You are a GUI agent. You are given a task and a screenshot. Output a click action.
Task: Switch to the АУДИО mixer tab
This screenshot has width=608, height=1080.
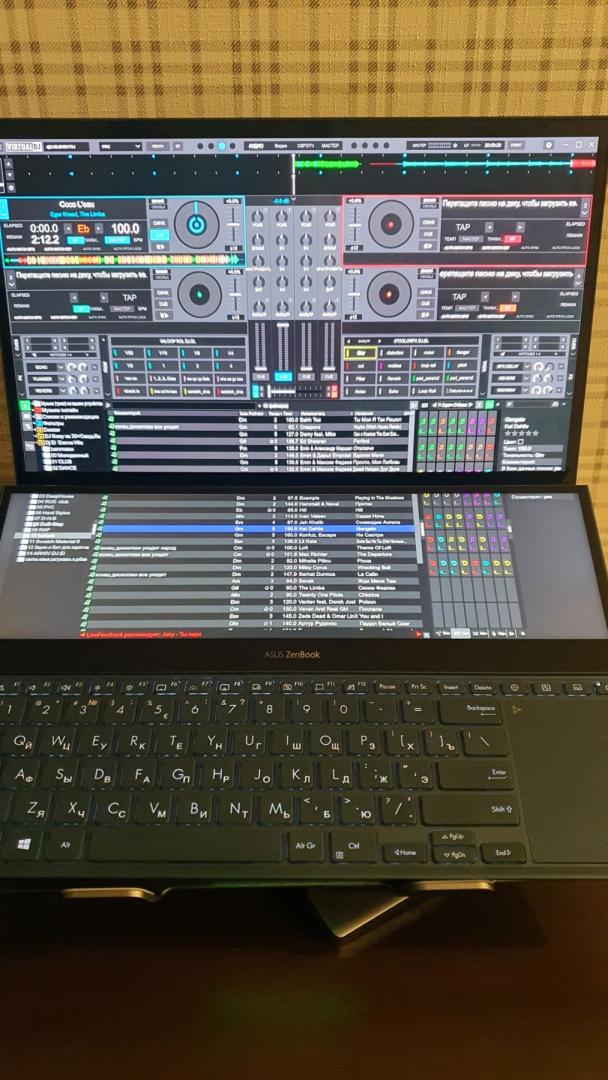[255, 146]
